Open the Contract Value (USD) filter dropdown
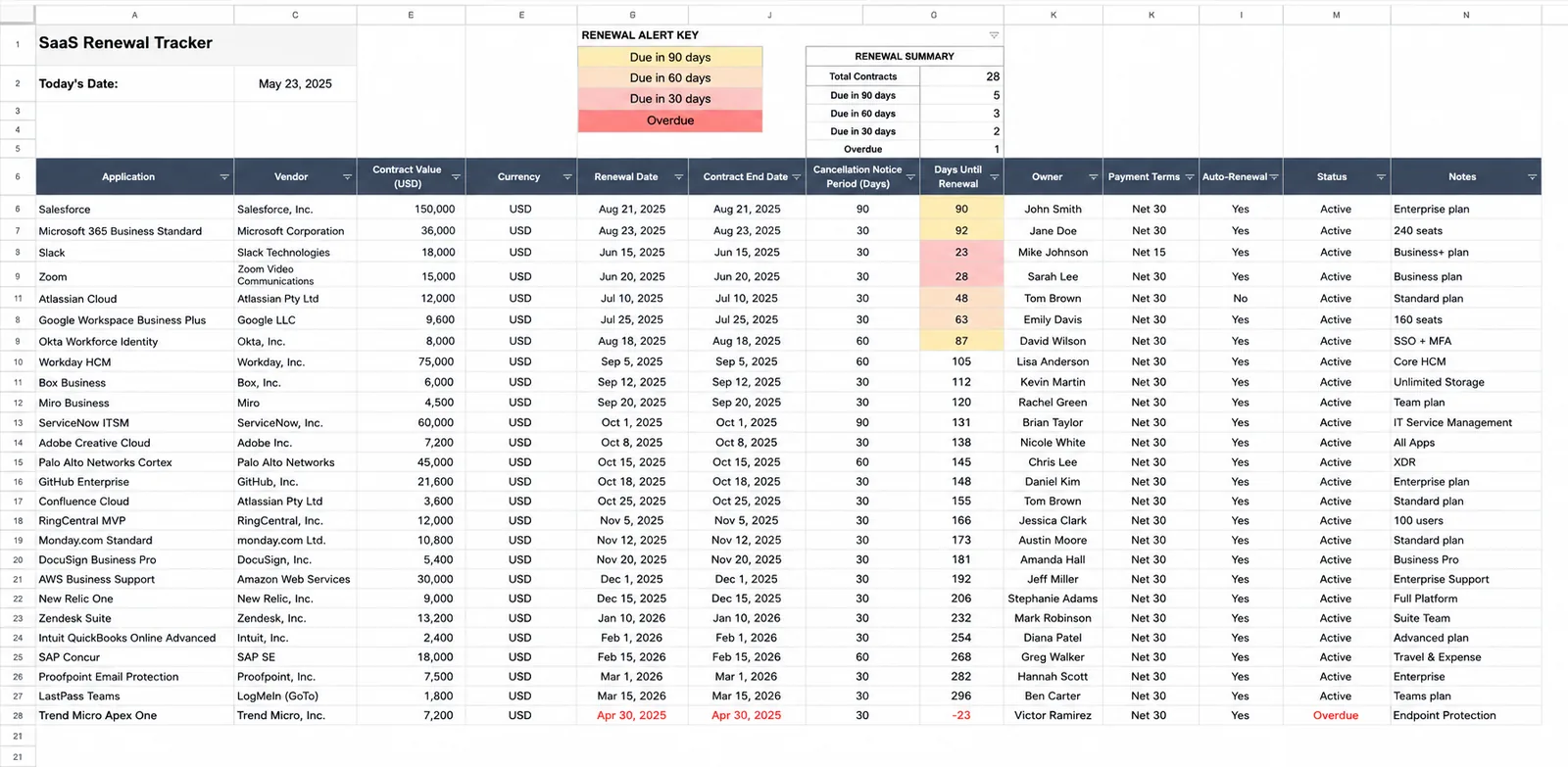 tap(455, 177)
